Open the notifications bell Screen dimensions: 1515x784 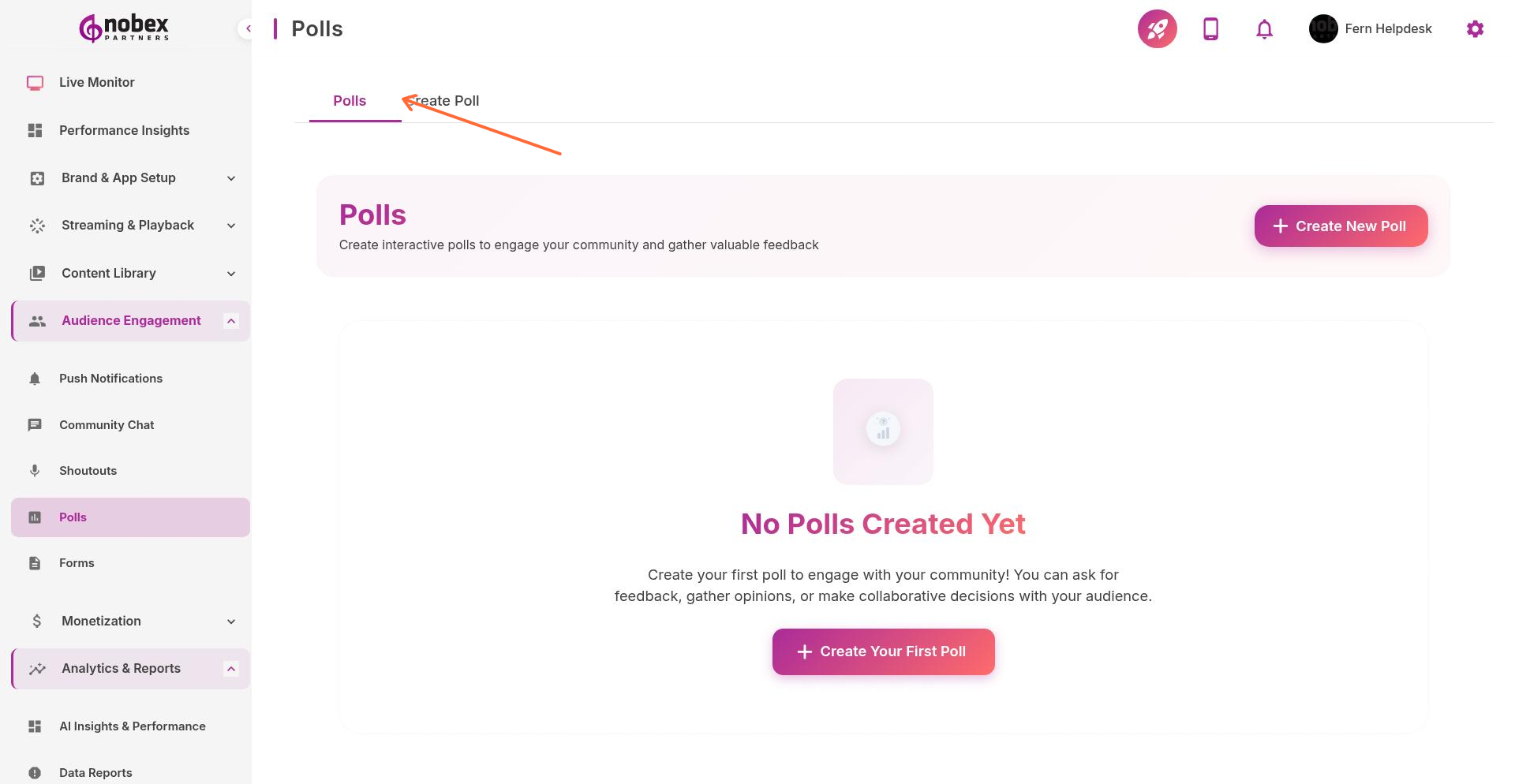coord(1264,29)
